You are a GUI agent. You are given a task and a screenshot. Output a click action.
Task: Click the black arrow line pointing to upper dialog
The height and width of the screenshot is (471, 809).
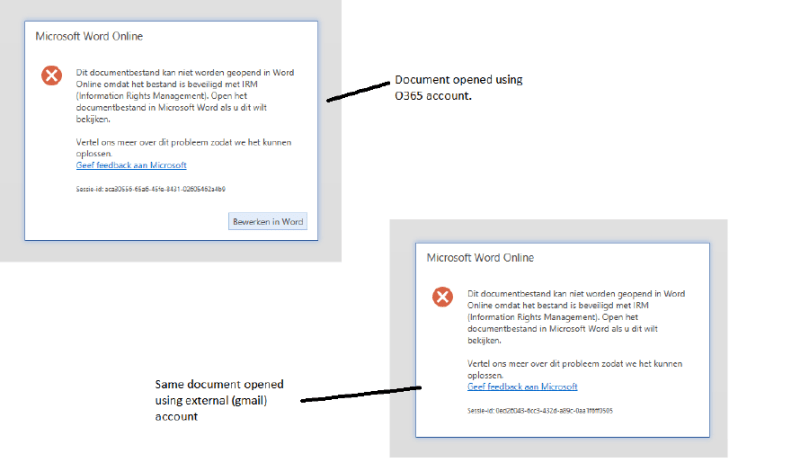356,91
